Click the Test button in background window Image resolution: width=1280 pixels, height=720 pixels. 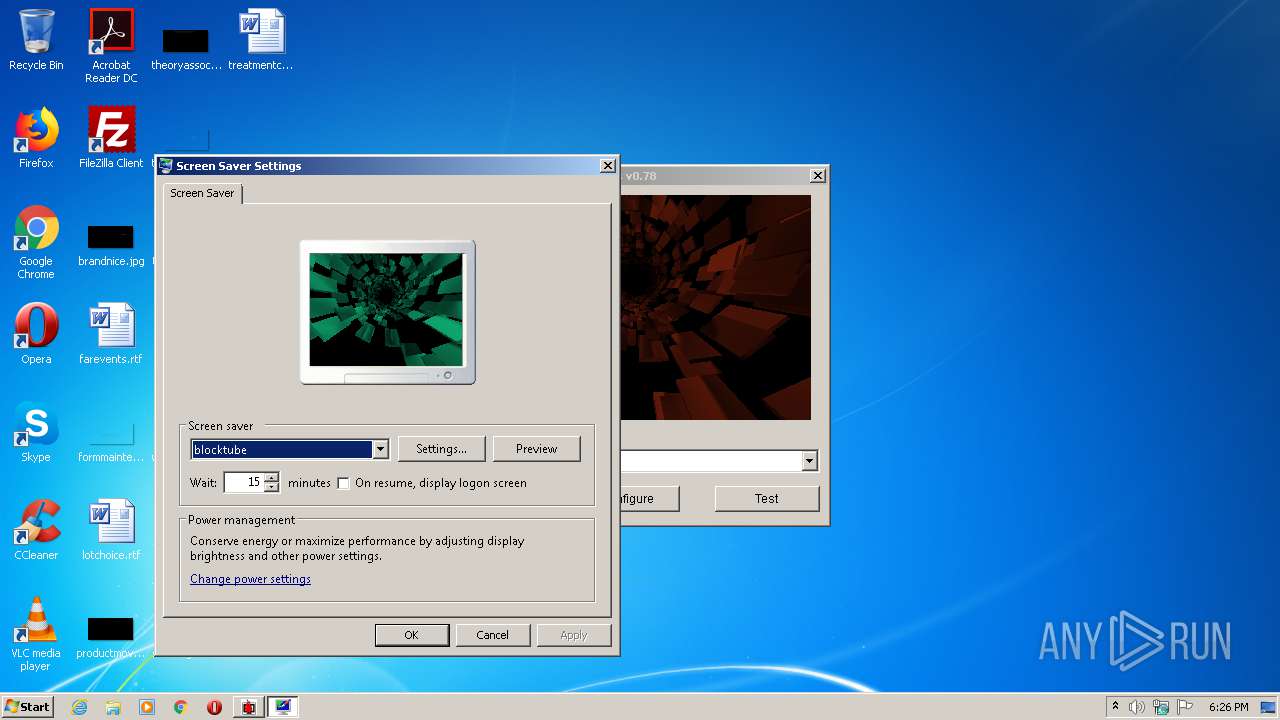click(767, 498)
